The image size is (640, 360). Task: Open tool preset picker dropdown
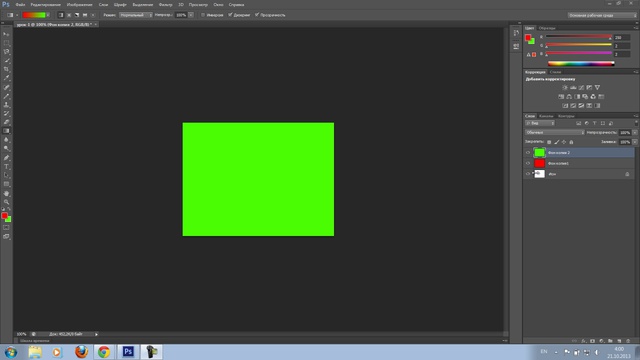click(17, 15)
